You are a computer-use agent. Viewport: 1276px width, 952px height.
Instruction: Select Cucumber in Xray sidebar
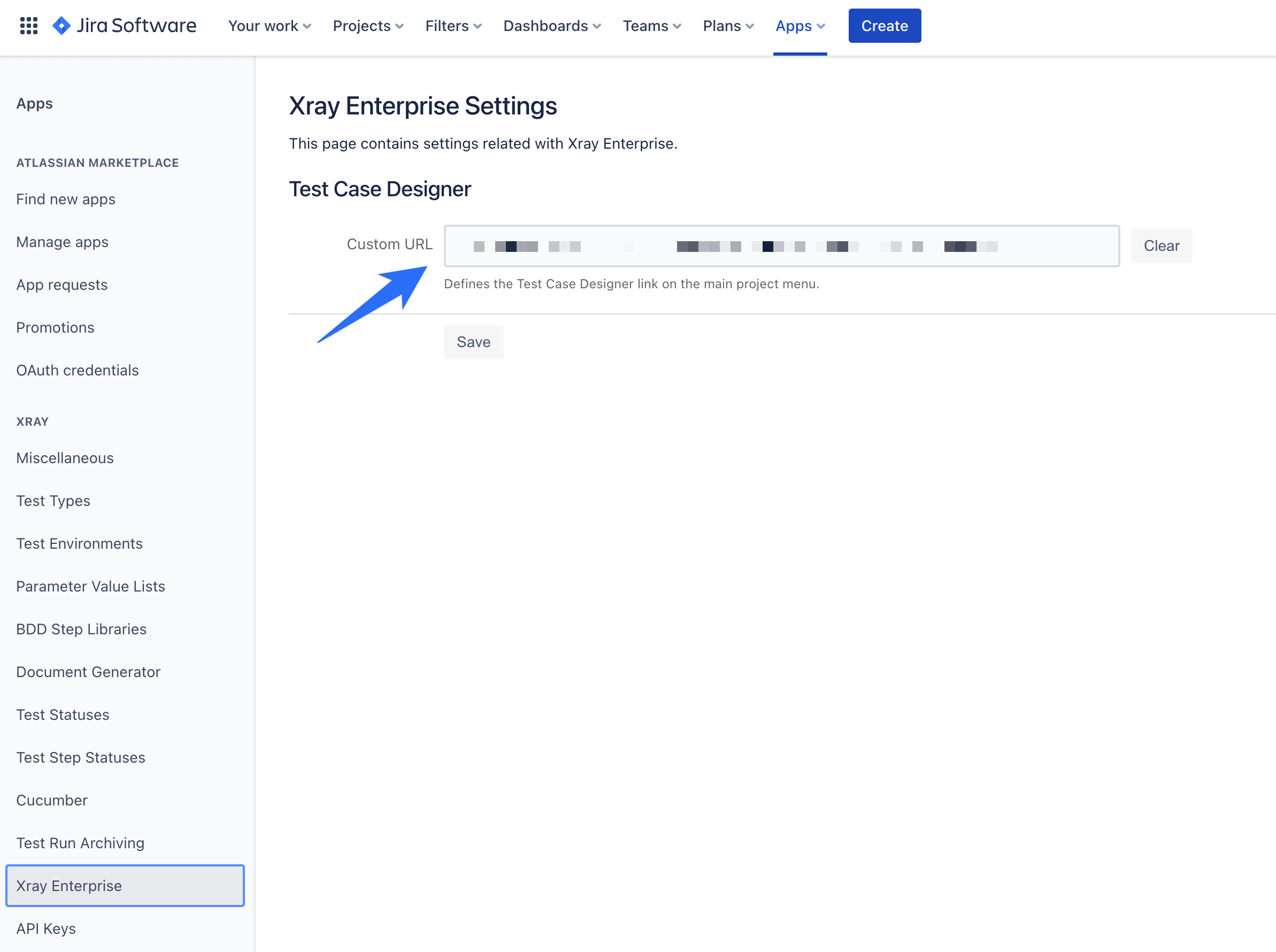tap(52, 801)
